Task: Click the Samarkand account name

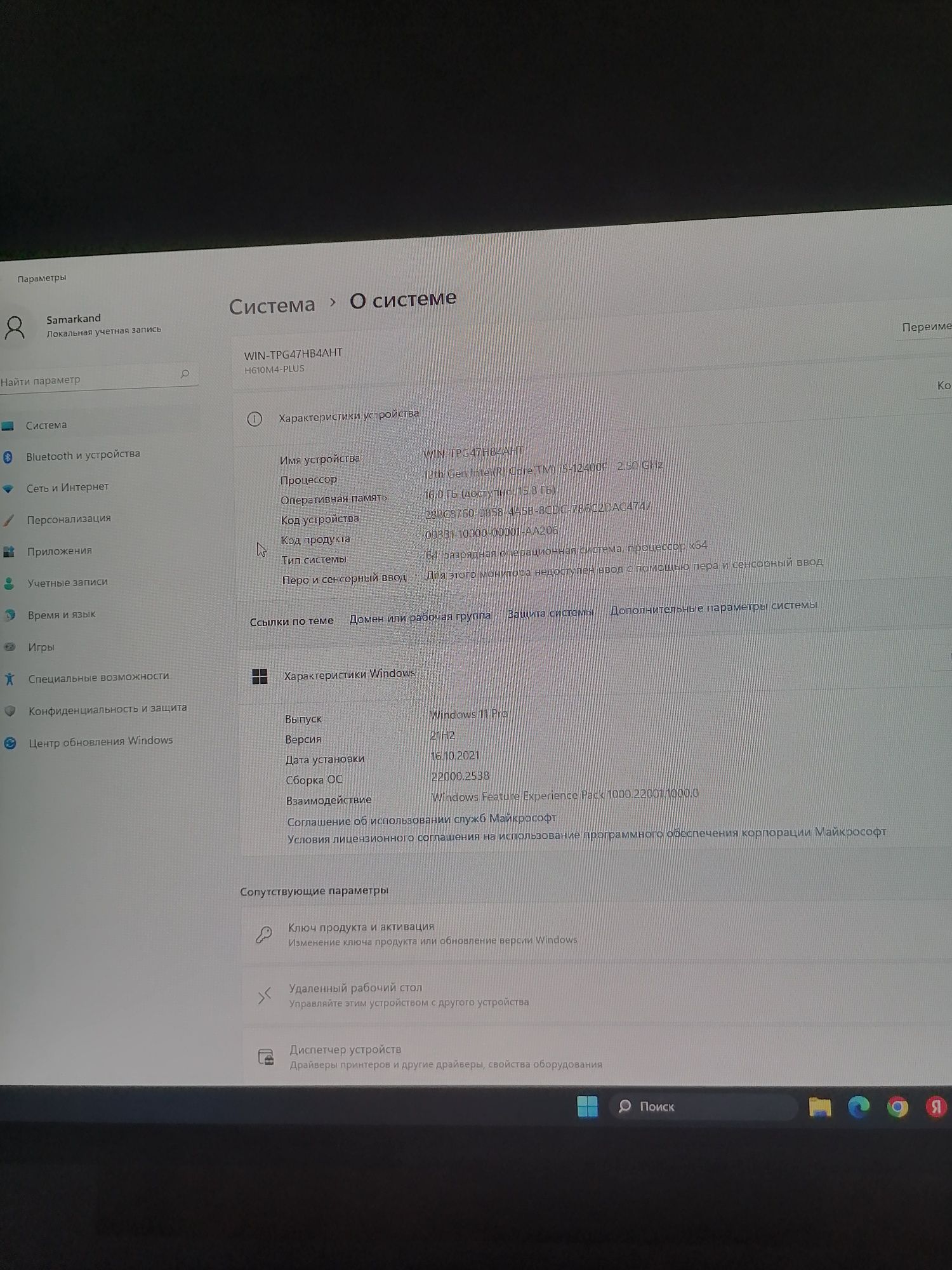Action: 74,318
